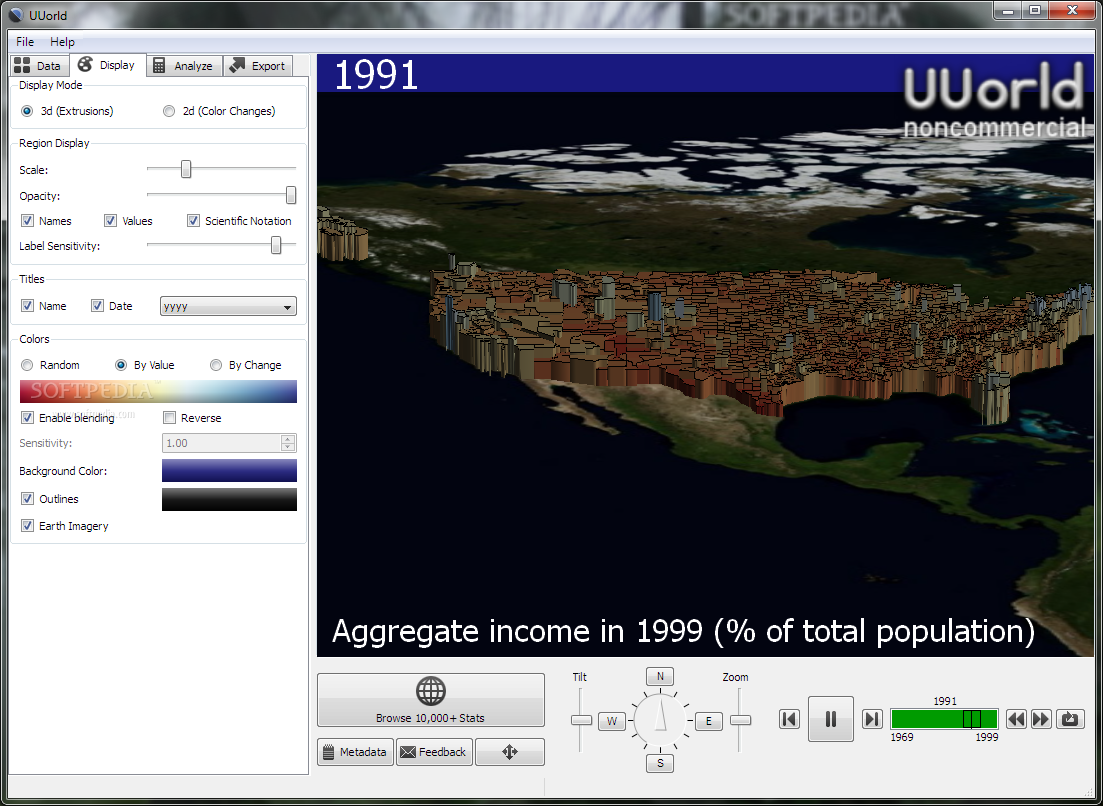Click the Aggregate income caption text
Screen dimensions: 1103x806
click(683, 631)
